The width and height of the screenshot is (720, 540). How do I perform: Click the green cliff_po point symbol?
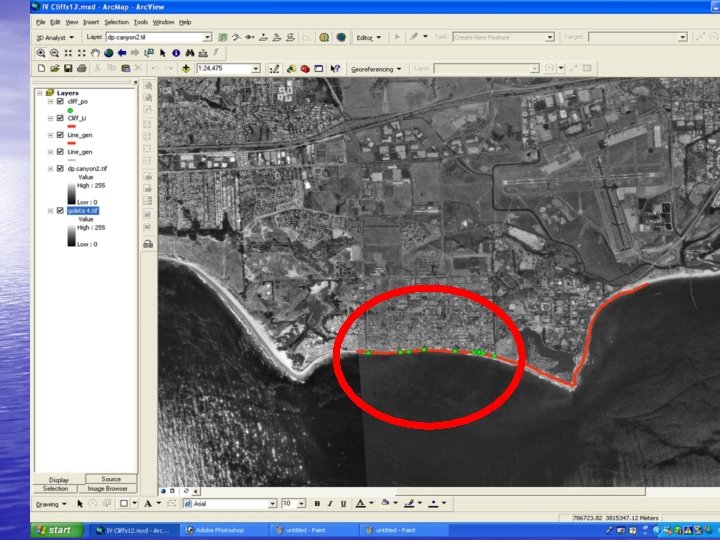pyautogui.click(x=70, y=110)
